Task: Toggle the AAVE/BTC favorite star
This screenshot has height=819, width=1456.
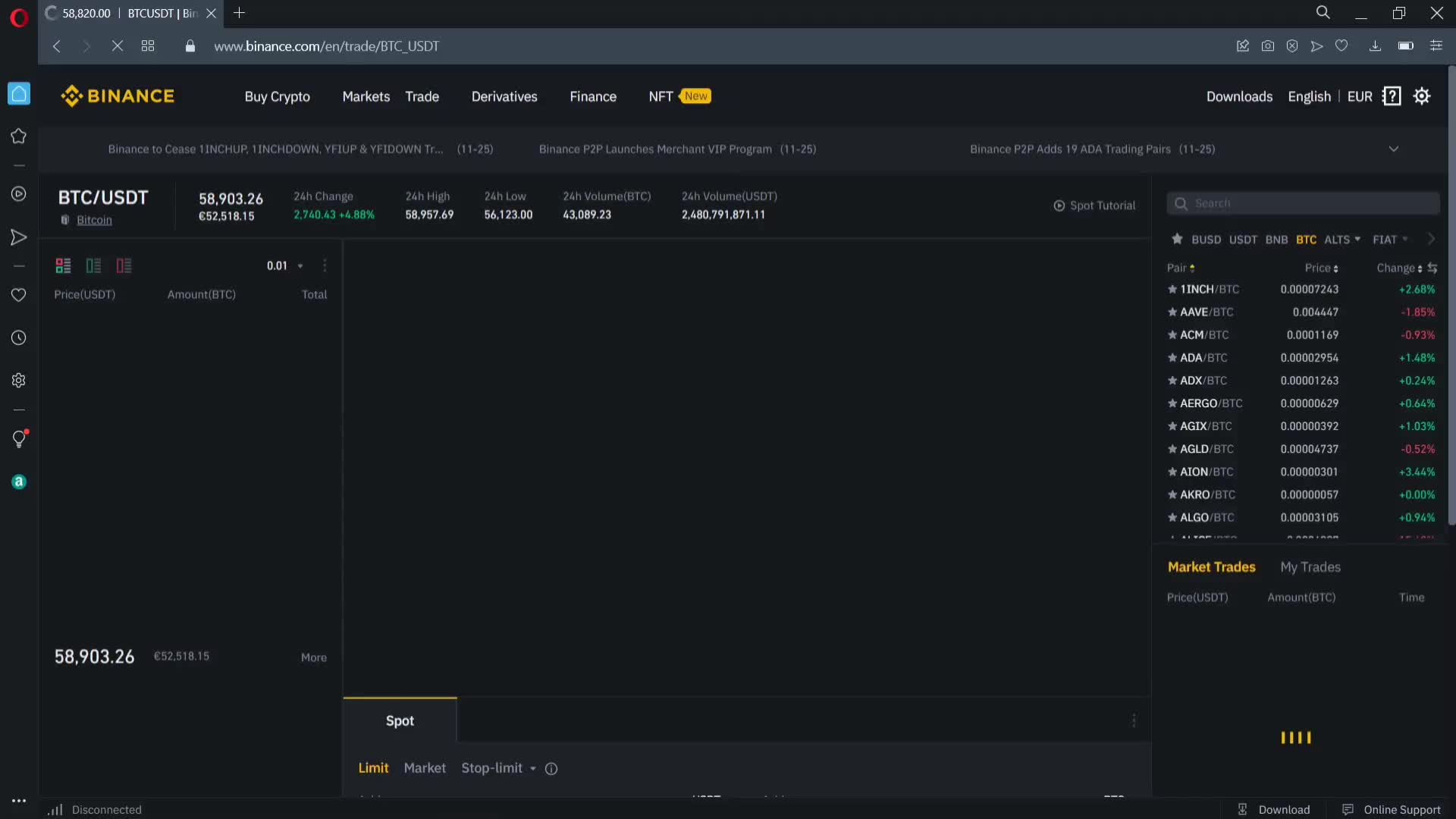Action: tap(1172, 312)
